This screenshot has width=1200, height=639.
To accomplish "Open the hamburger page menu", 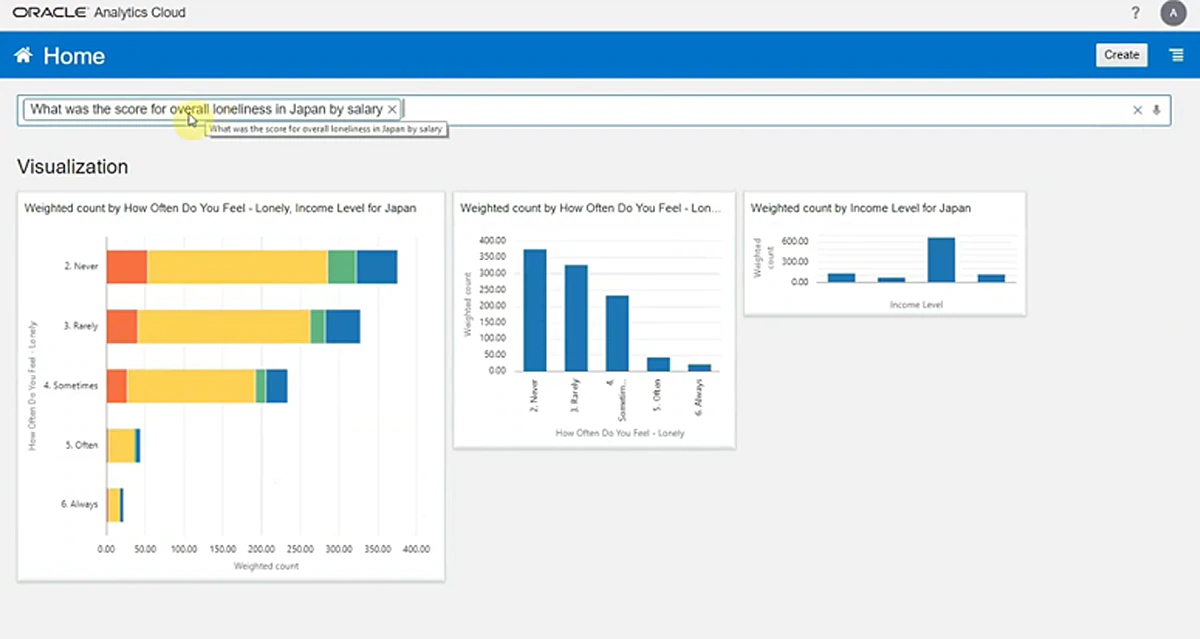I will click(1177, 55).
